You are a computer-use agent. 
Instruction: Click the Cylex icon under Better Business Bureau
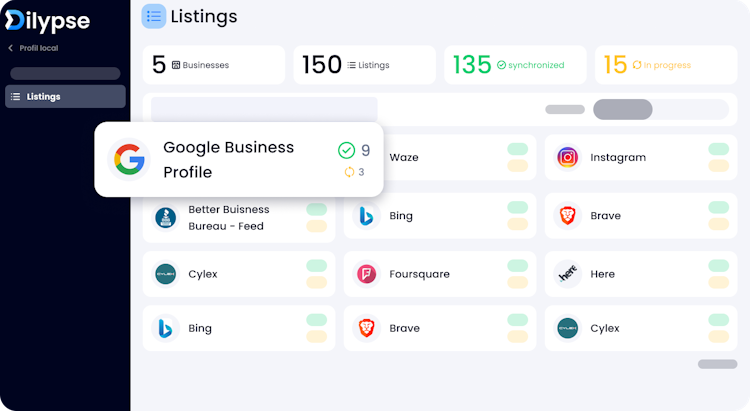click(x=165, y=274)
